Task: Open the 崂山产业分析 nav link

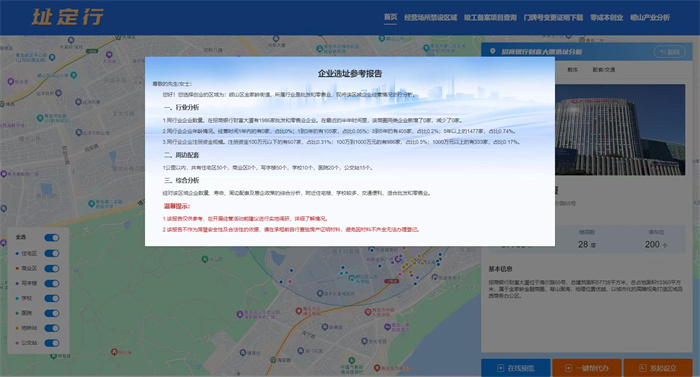Action: [650, 17]
